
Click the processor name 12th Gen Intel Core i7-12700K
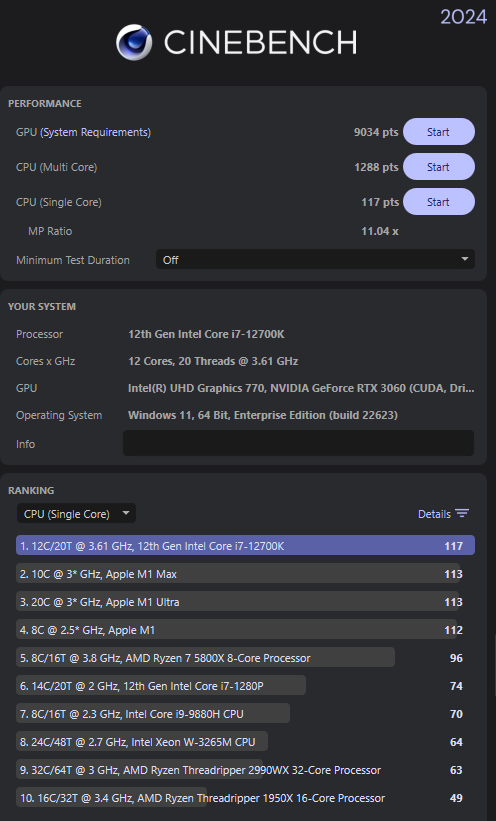(206, 334)
